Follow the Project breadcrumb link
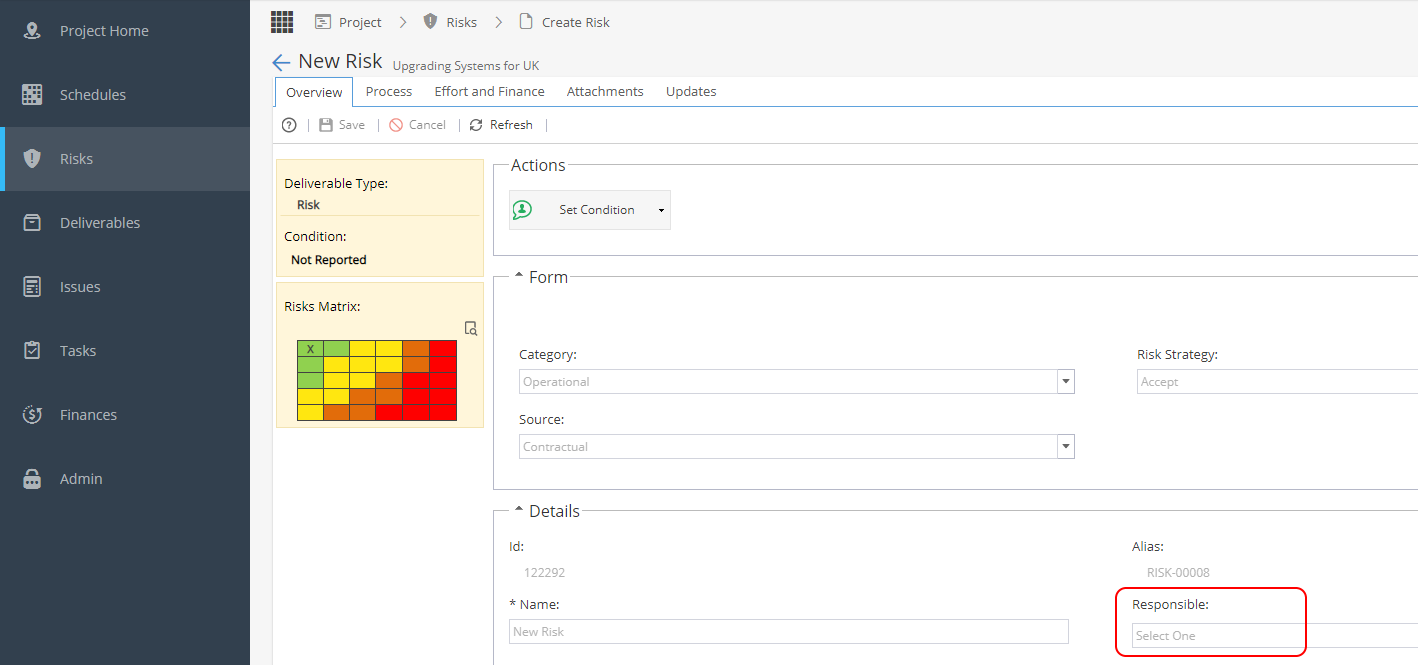The width and height of the screenshot is (1418, 665). [360, 22]
